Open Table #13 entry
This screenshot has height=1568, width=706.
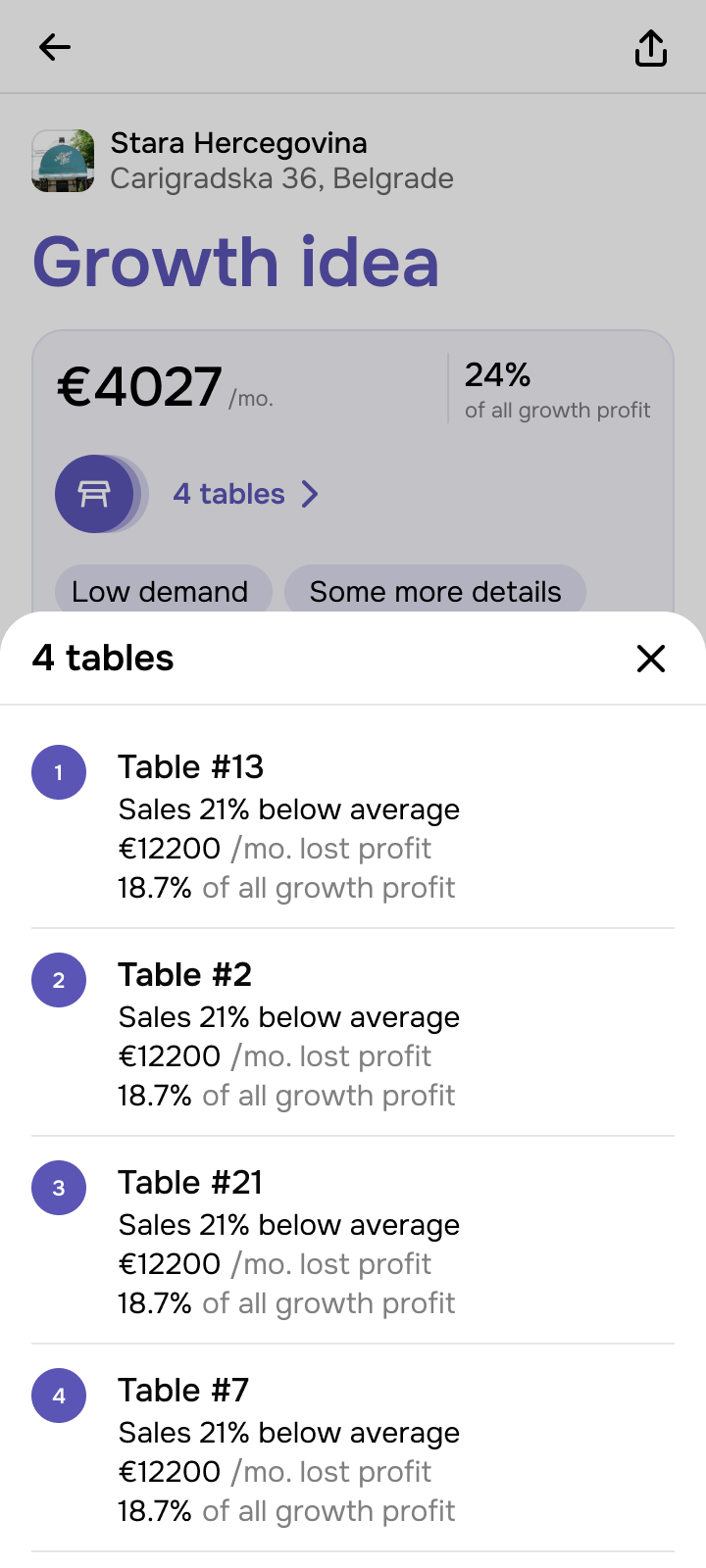point(191,767)
